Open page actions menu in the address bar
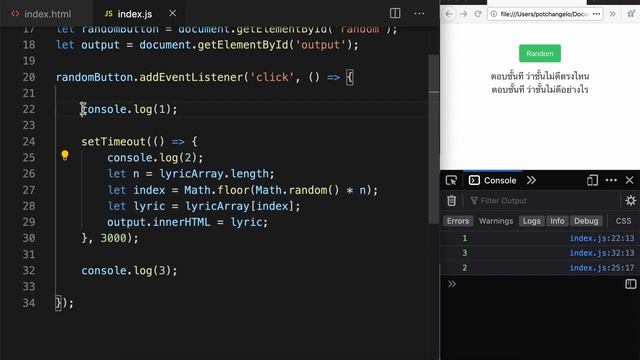Viewport: 640px width, 360px height. tap(596, 14)
